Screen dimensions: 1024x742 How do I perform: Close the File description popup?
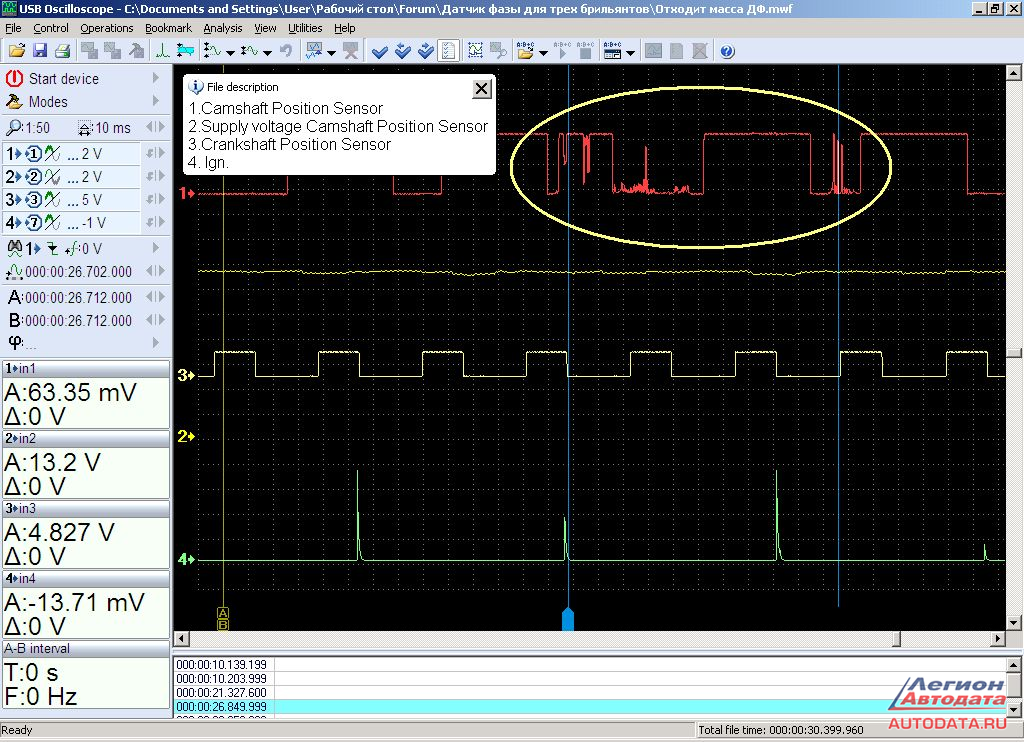coord(481,89)
